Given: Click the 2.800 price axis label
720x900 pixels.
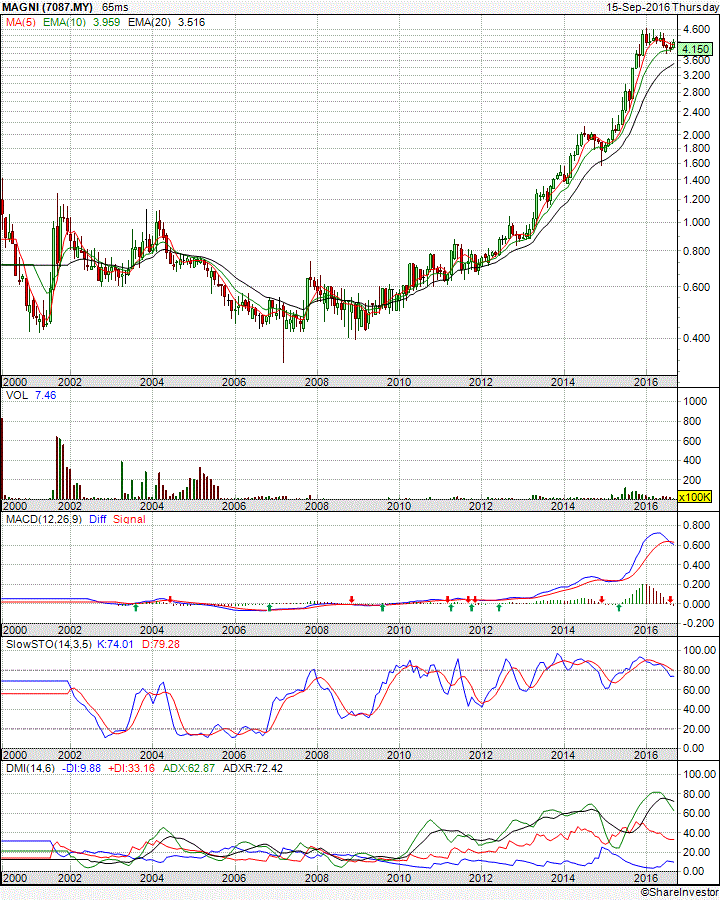Looking at the screenshot, I should [696, 92].
